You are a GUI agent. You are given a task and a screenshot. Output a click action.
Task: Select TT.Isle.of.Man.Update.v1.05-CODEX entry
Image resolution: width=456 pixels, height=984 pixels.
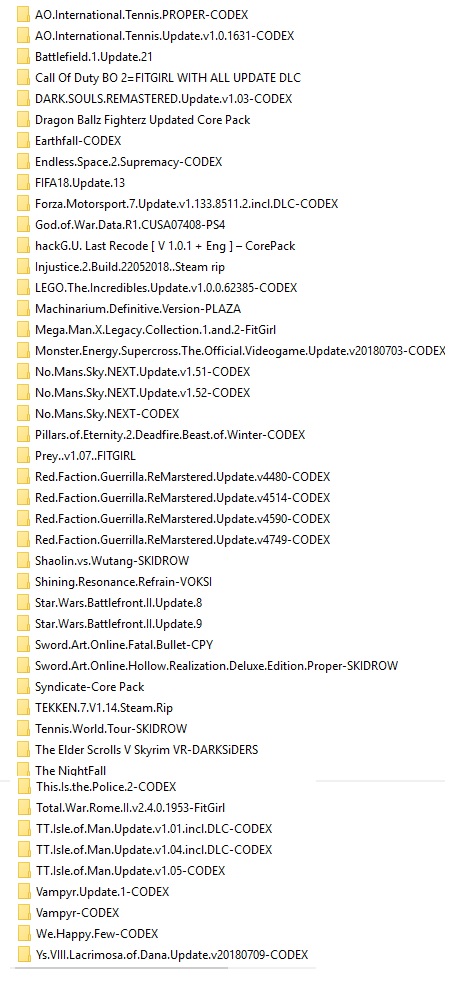coord(130,870)
